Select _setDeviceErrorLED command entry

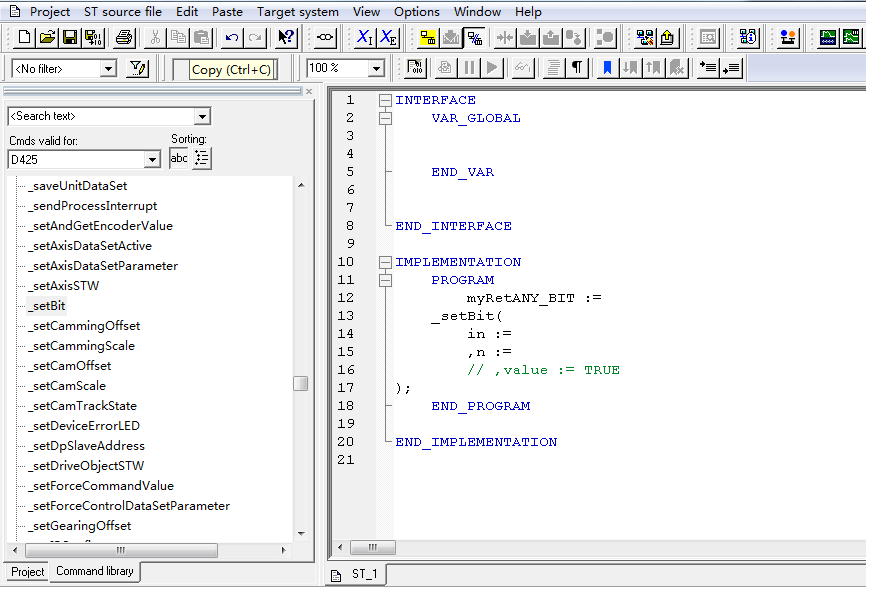[x=84, y=426]
